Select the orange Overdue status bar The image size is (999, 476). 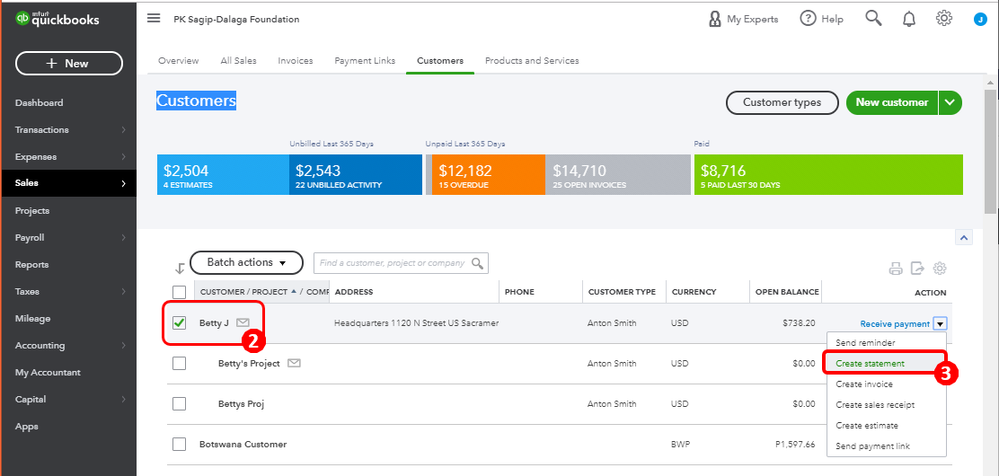(485, 175)
